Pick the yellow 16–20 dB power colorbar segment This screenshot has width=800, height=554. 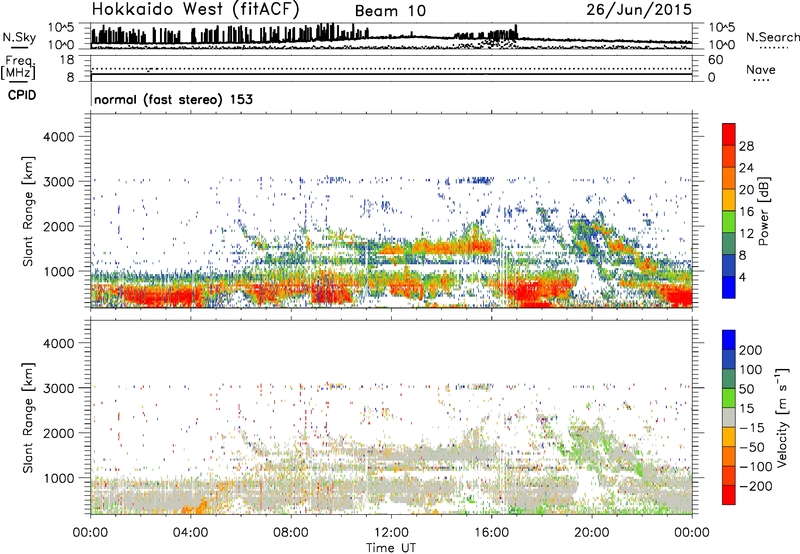coord(729,200)
